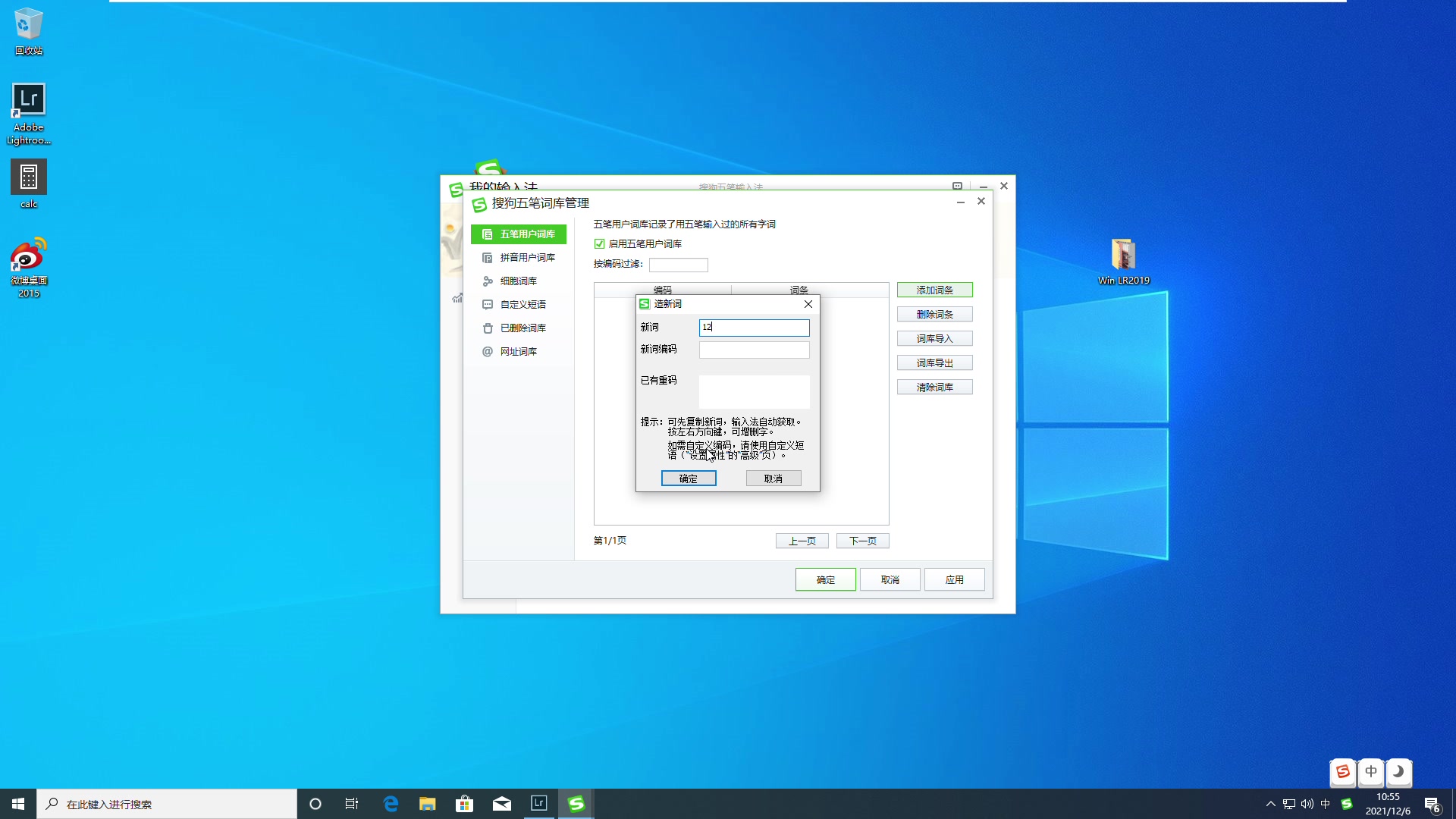The image size is (1456, 819).
Task: Click 词库导入 button
Action: click(x=934, y=339)
